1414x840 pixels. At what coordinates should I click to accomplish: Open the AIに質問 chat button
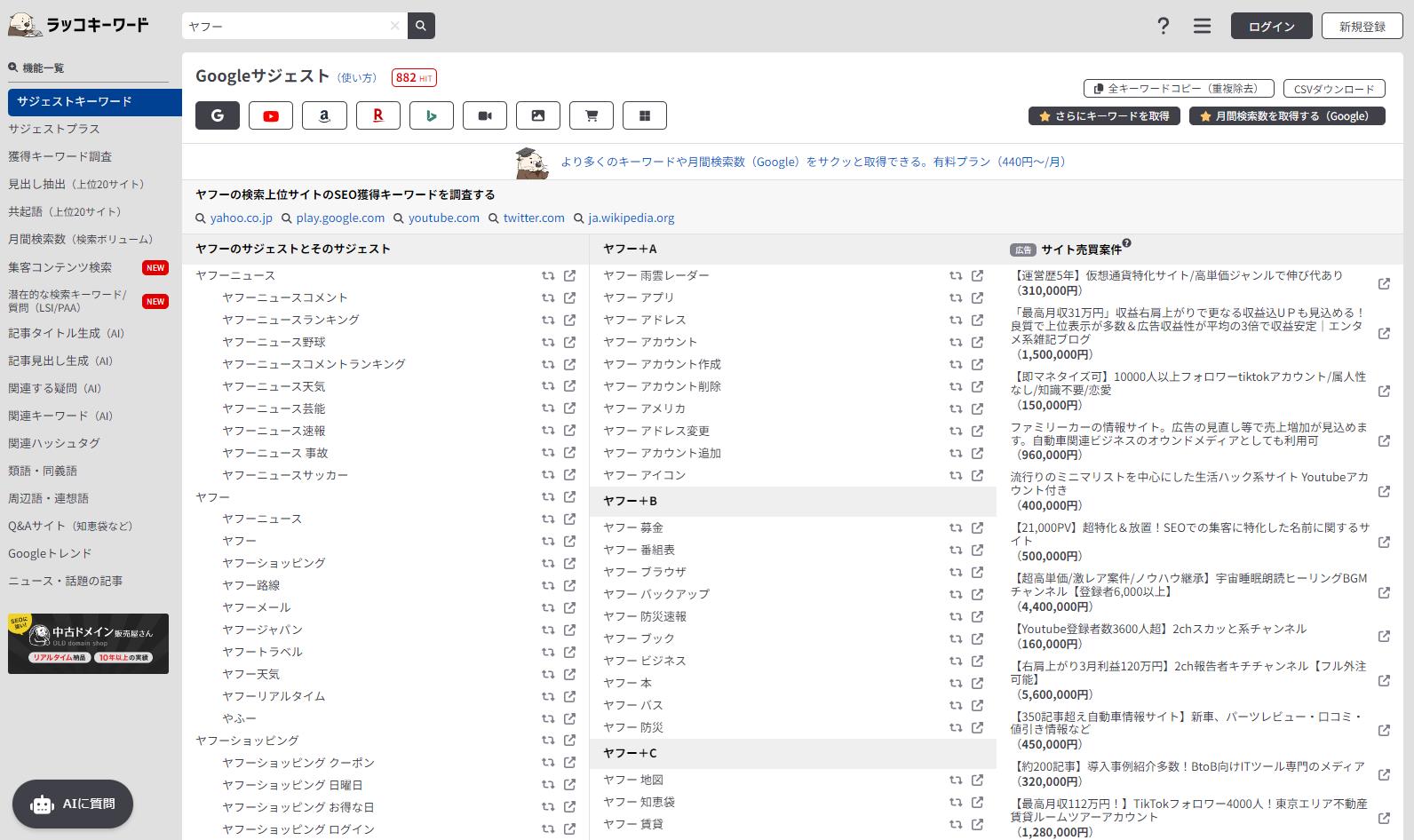73,804
